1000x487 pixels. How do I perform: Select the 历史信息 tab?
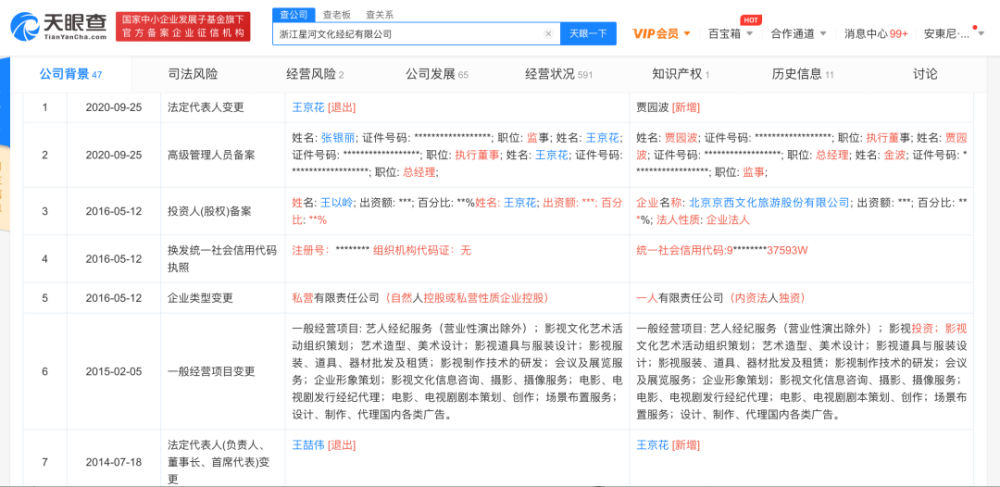click(803, 75)
